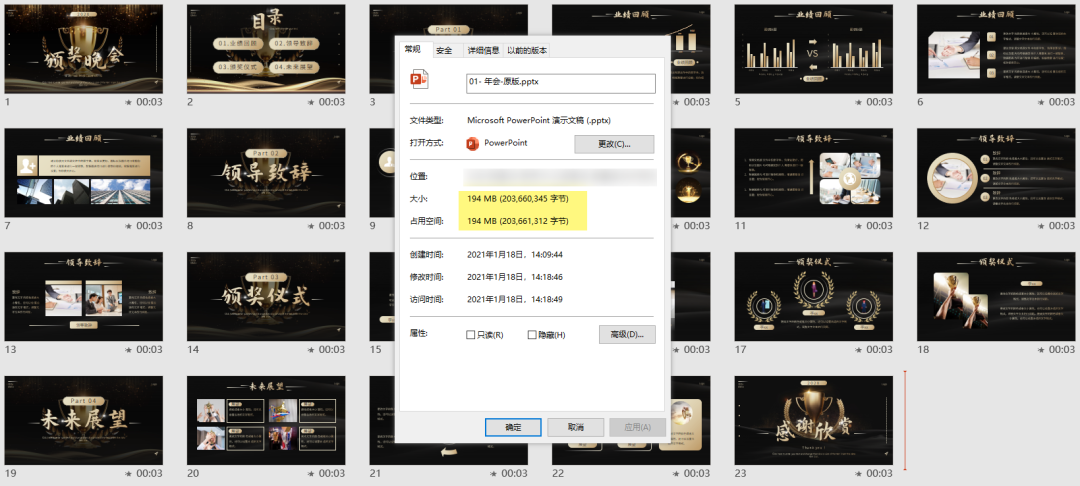The height and width of the screenshot is (486, 1080).
Task: Open 高级(D)... attribute settings
Action: click(x=627, y=335)
